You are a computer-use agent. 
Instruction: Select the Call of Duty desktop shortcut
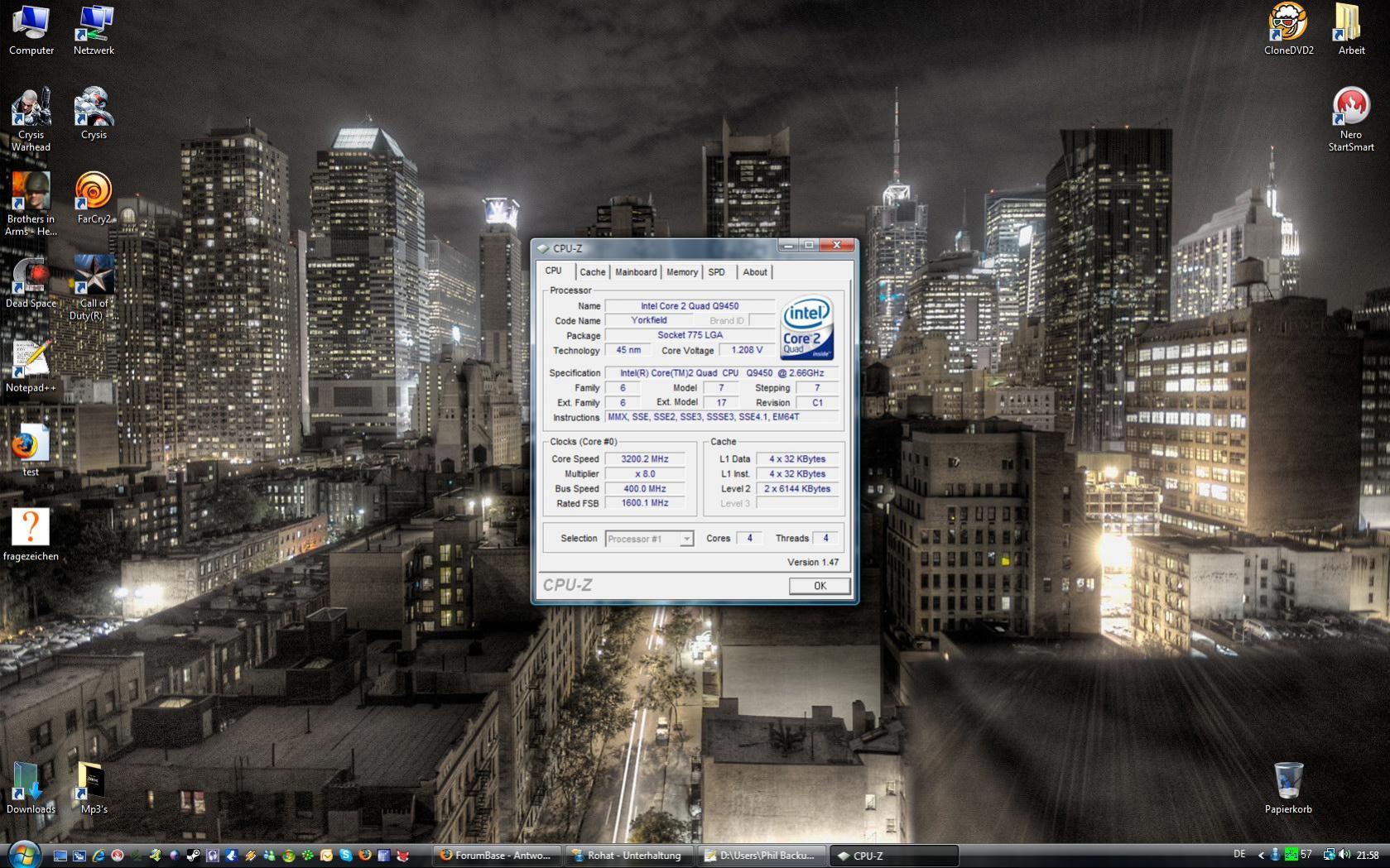[94, 289]
